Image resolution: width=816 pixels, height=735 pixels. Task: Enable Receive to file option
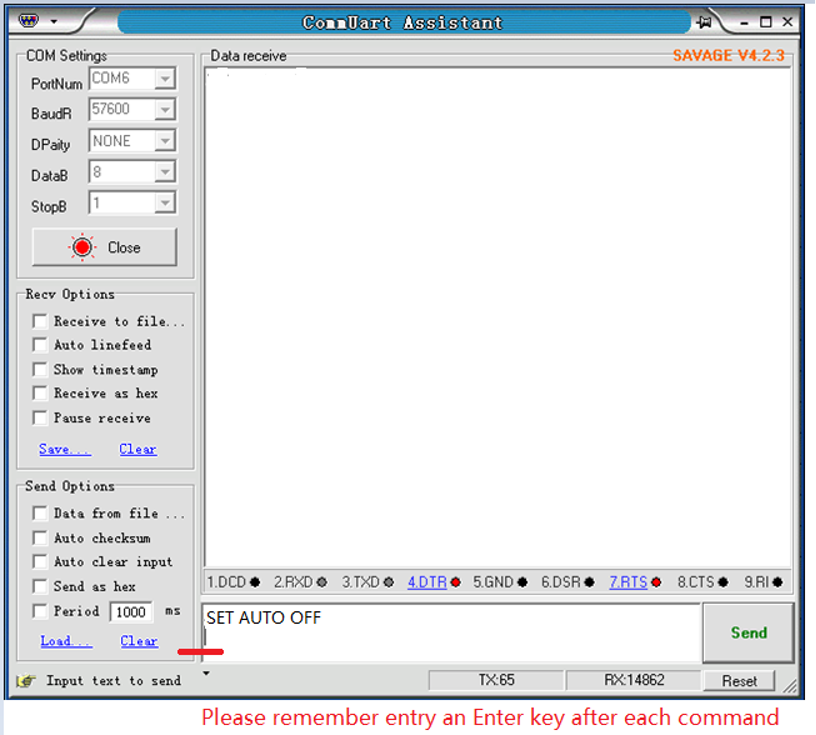point(40,321)
